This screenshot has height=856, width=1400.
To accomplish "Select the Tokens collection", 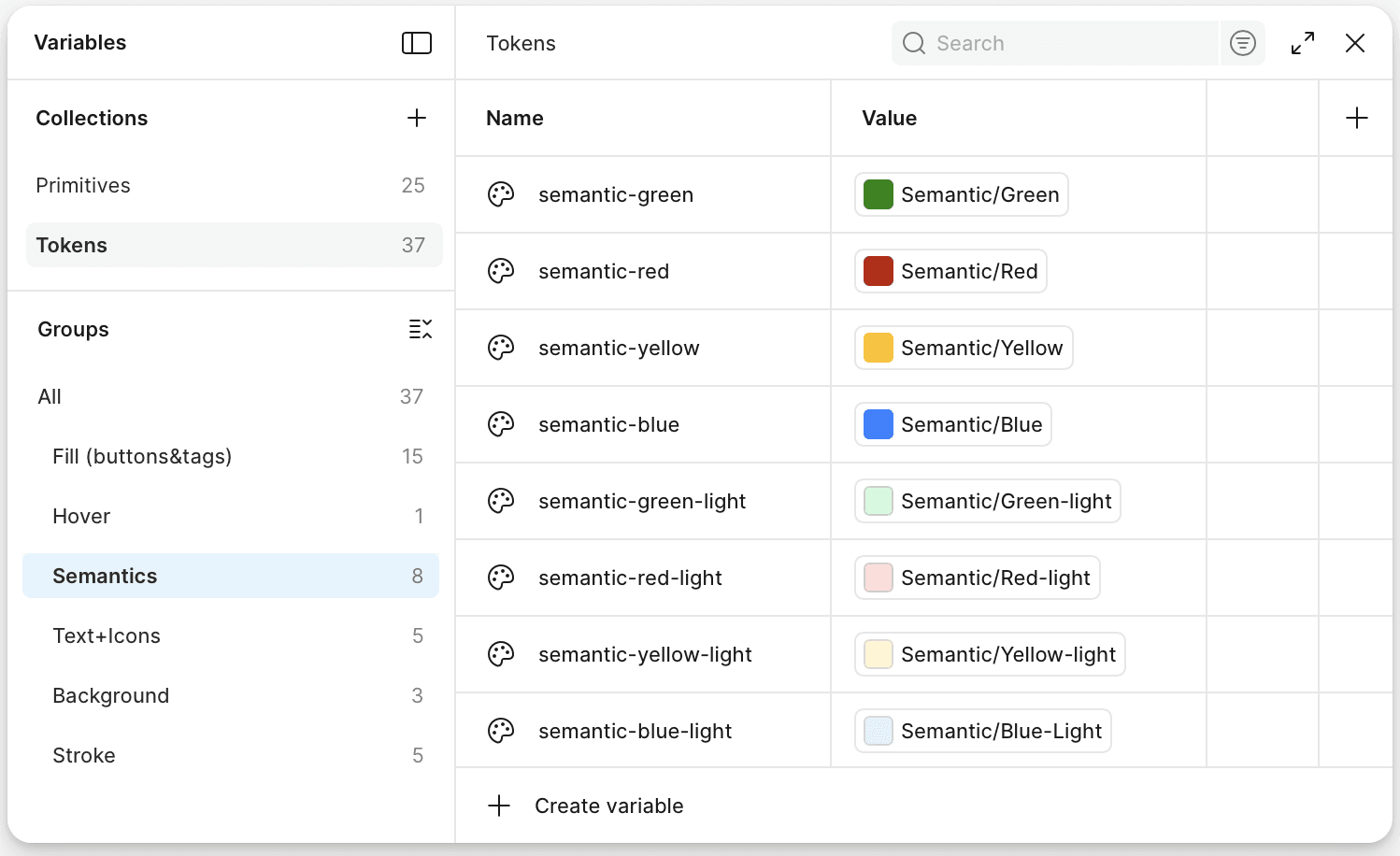I will pyautogui.click(x=72, y=245).
